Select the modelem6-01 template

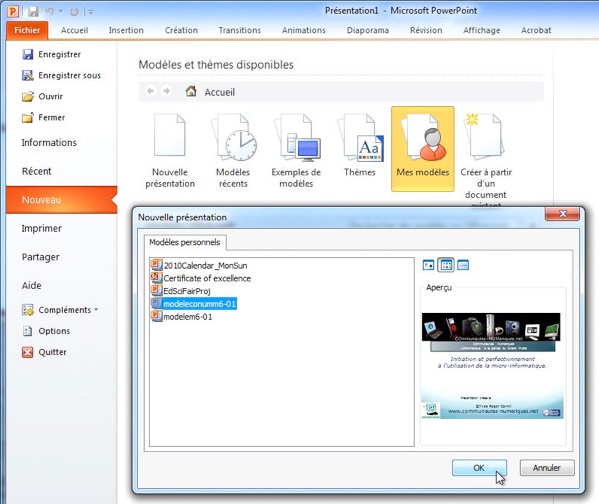point(182,317)
